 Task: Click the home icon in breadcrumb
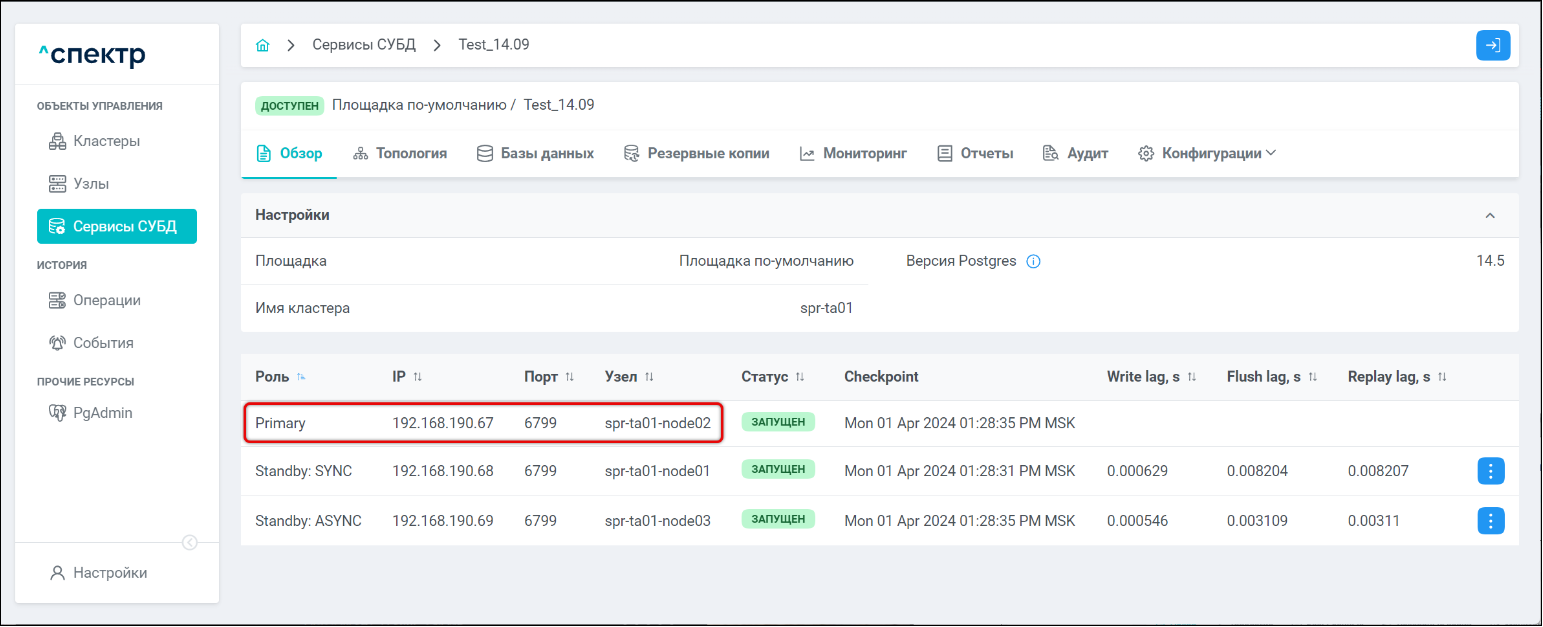263,45
